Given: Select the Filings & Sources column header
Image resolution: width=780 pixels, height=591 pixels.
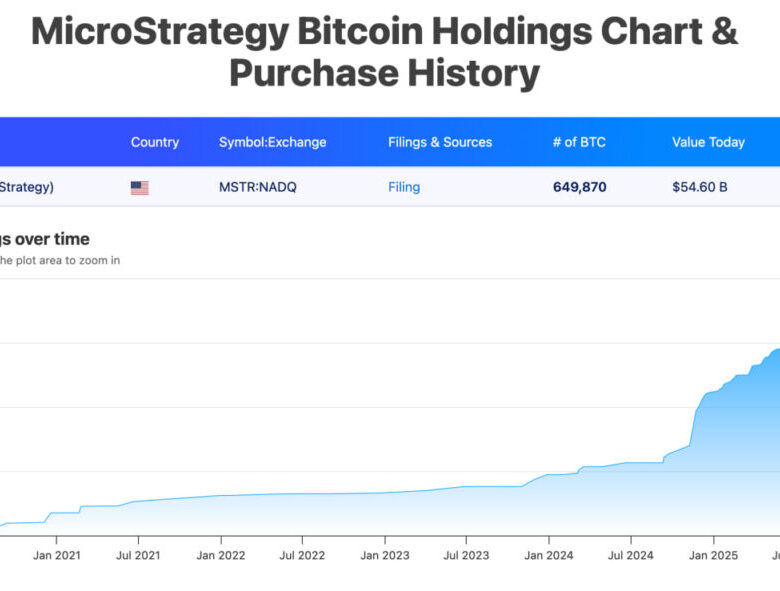Looking at the screenshot, I should click(x=440, y=142).
